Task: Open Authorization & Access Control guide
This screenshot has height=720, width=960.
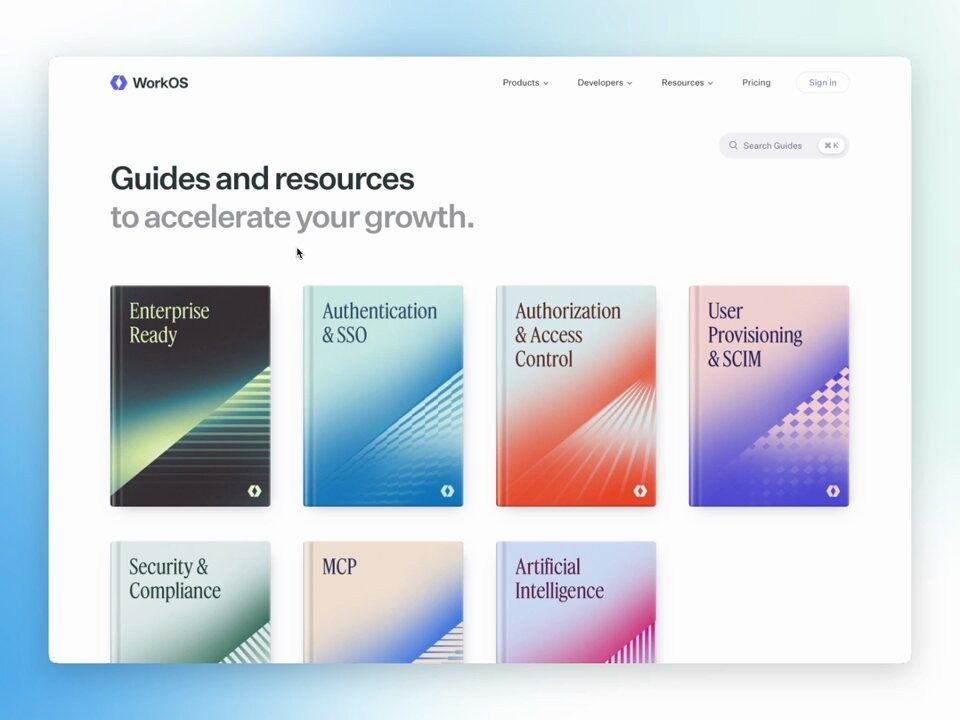Action: click(x=576, y=396)
